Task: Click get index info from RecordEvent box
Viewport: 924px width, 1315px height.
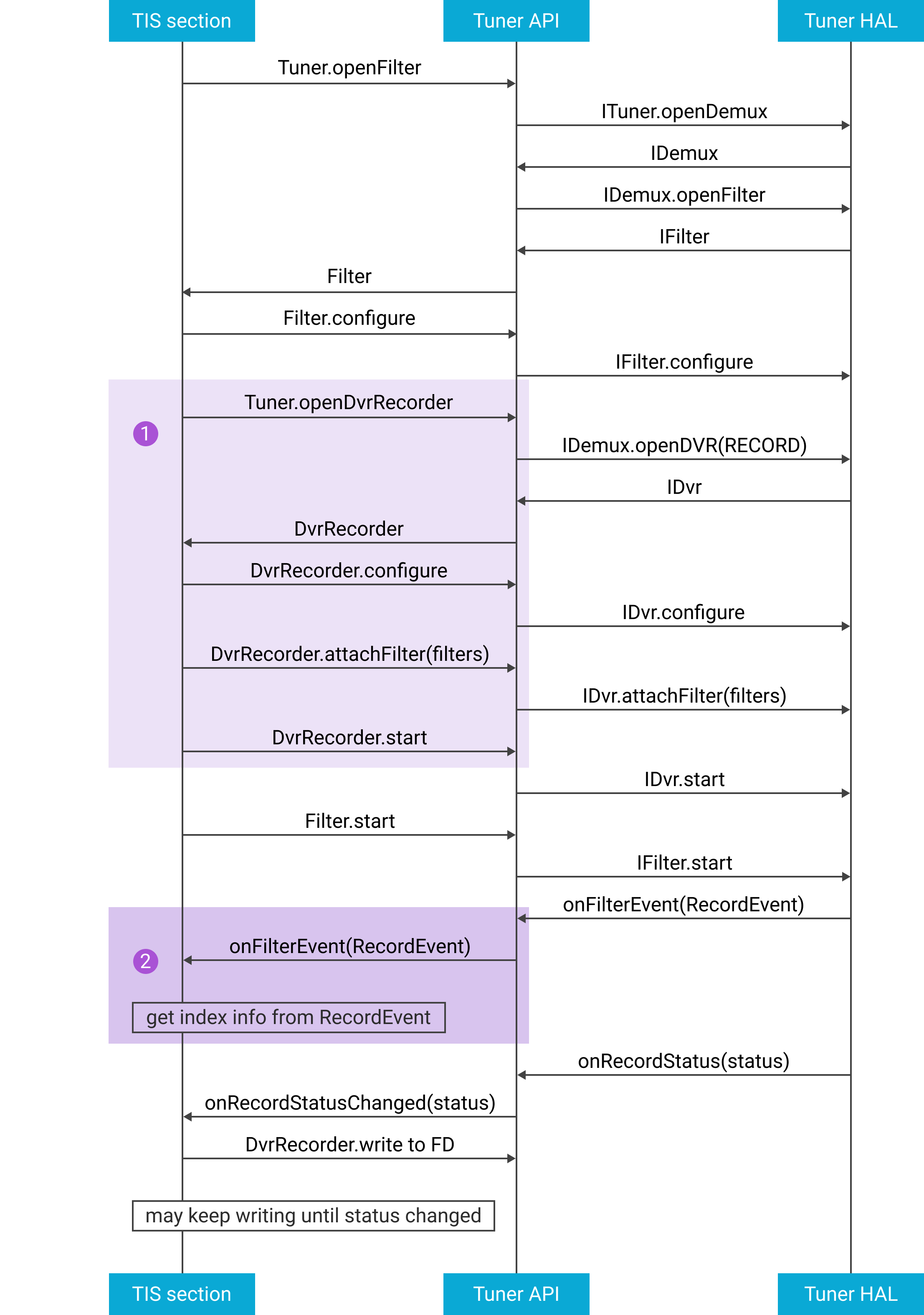Action: click(290, 1025)
